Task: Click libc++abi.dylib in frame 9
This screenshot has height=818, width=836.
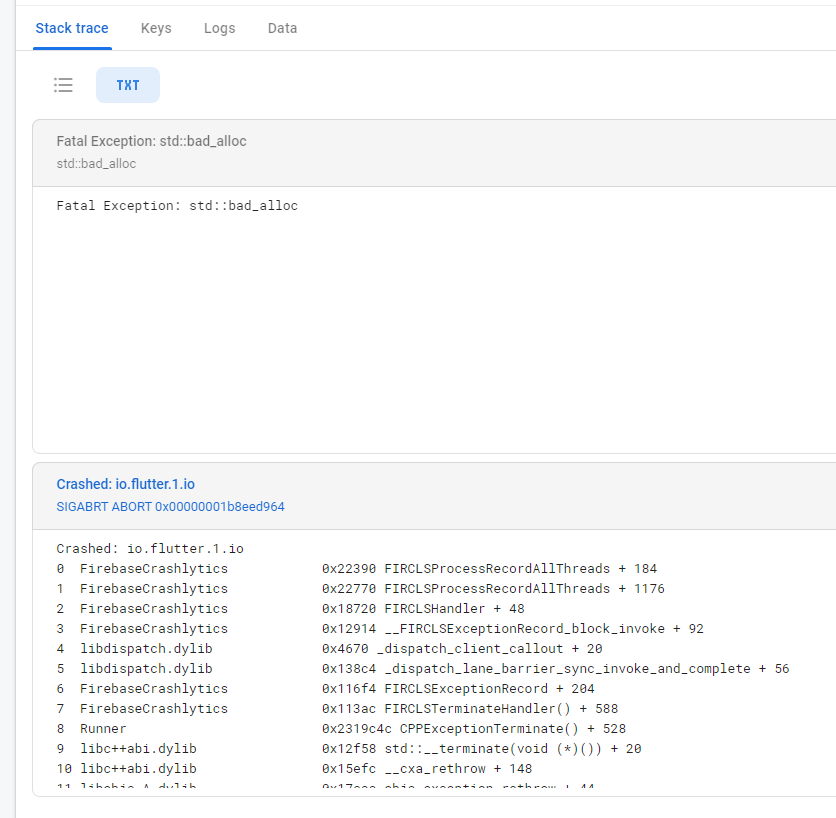Action: tap(138, 749)
